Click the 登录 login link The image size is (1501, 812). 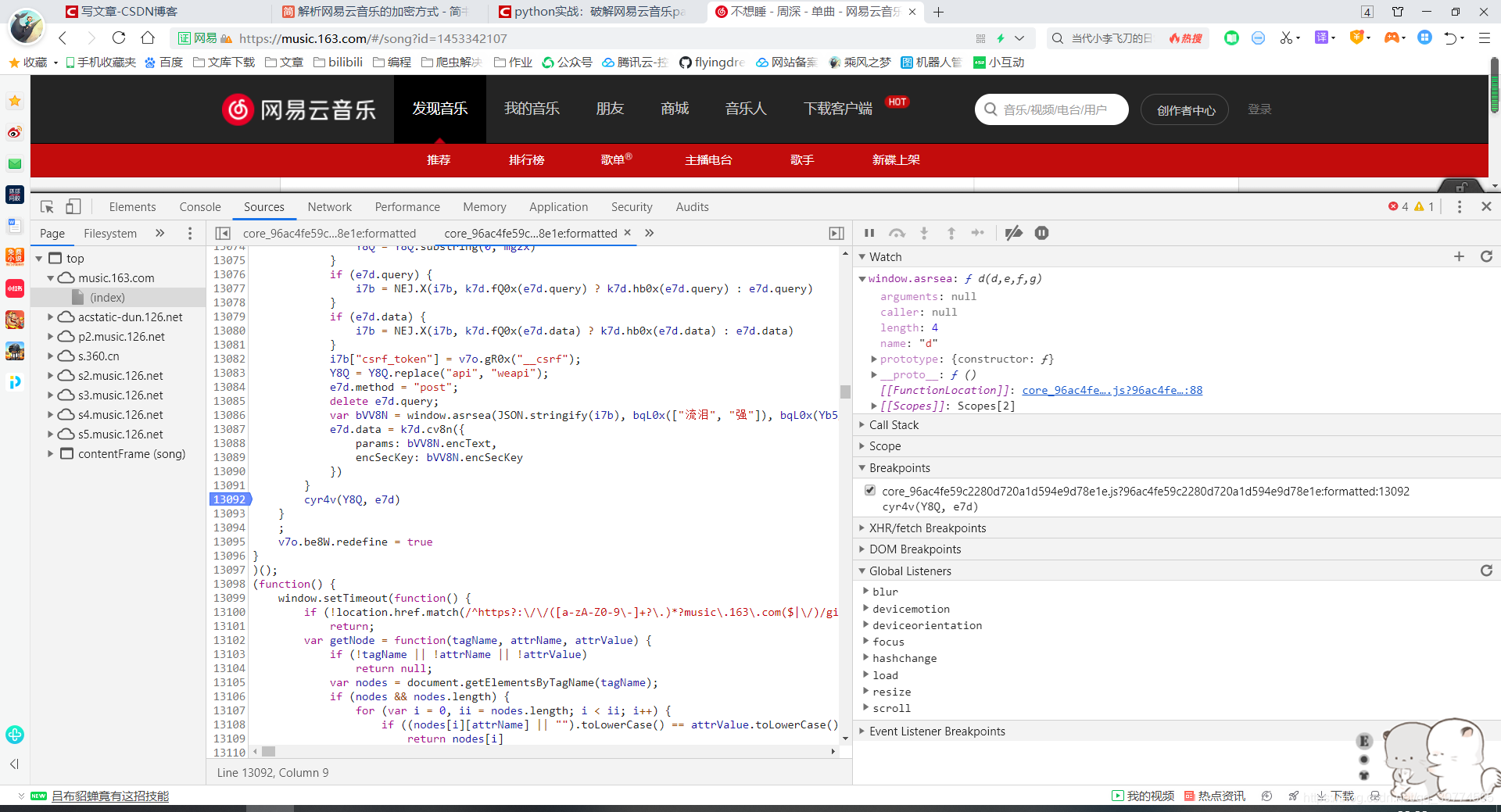click(x=1259, y=109)
